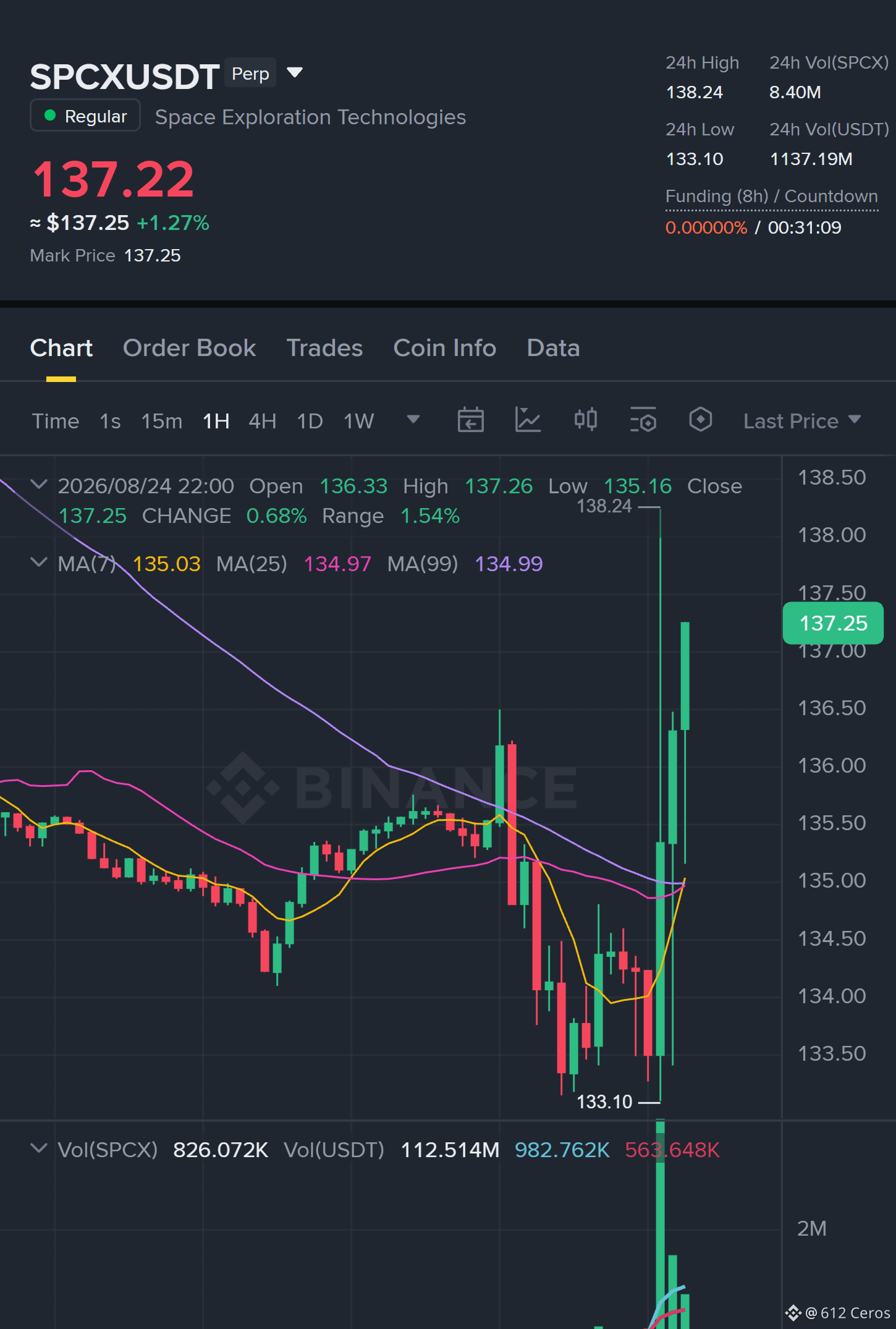Click the SPCXUSDT symbol title
Image resolution: width=896 pixels, height=1329 pixels.
(125, 77)
